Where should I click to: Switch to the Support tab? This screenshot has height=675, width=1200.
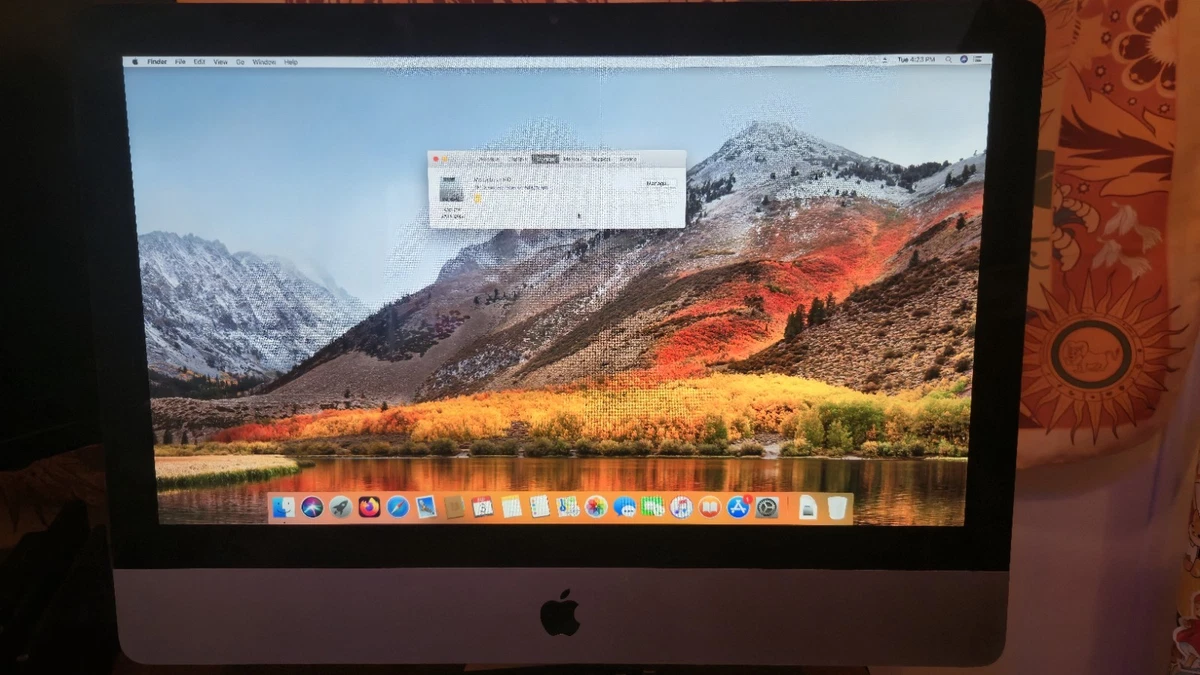[x=601, y=159]
